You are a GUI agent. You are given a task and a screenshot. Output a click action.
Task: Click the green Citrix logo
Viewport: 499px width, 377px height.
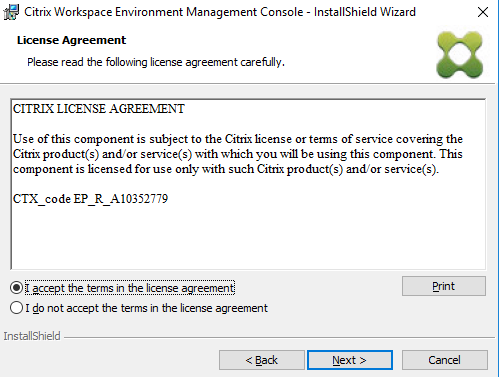pyautogui.click(x=460, y=55)
